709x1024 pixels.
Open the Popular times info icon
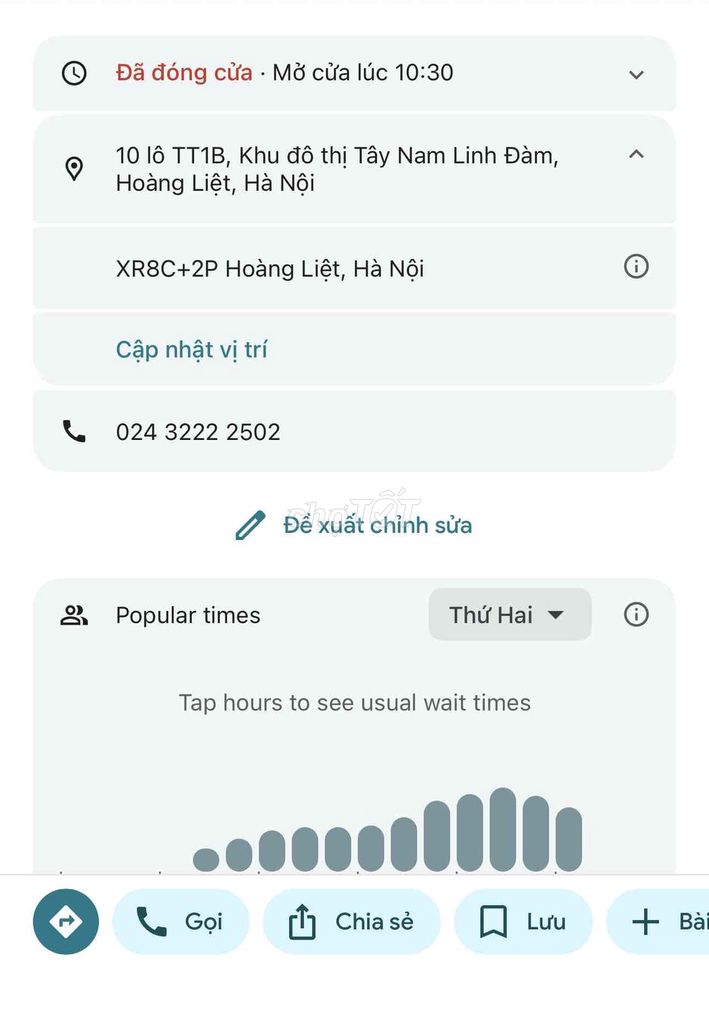pos(636,615)
